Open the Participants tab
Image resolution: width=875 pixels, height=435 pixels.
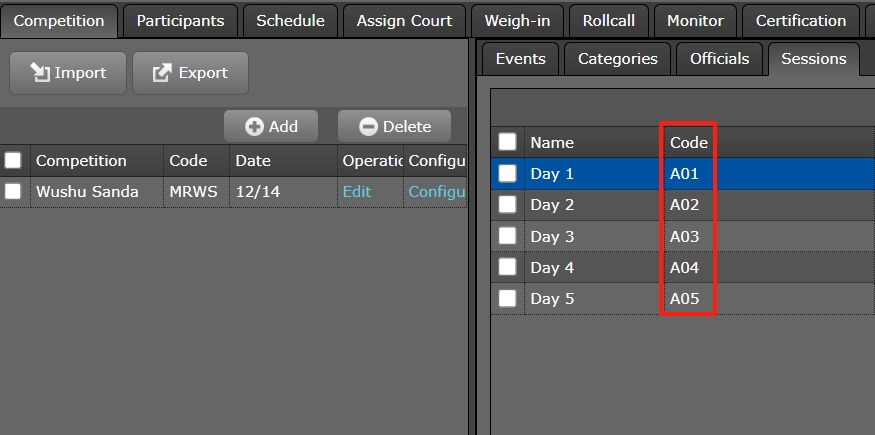coord(180,20)
